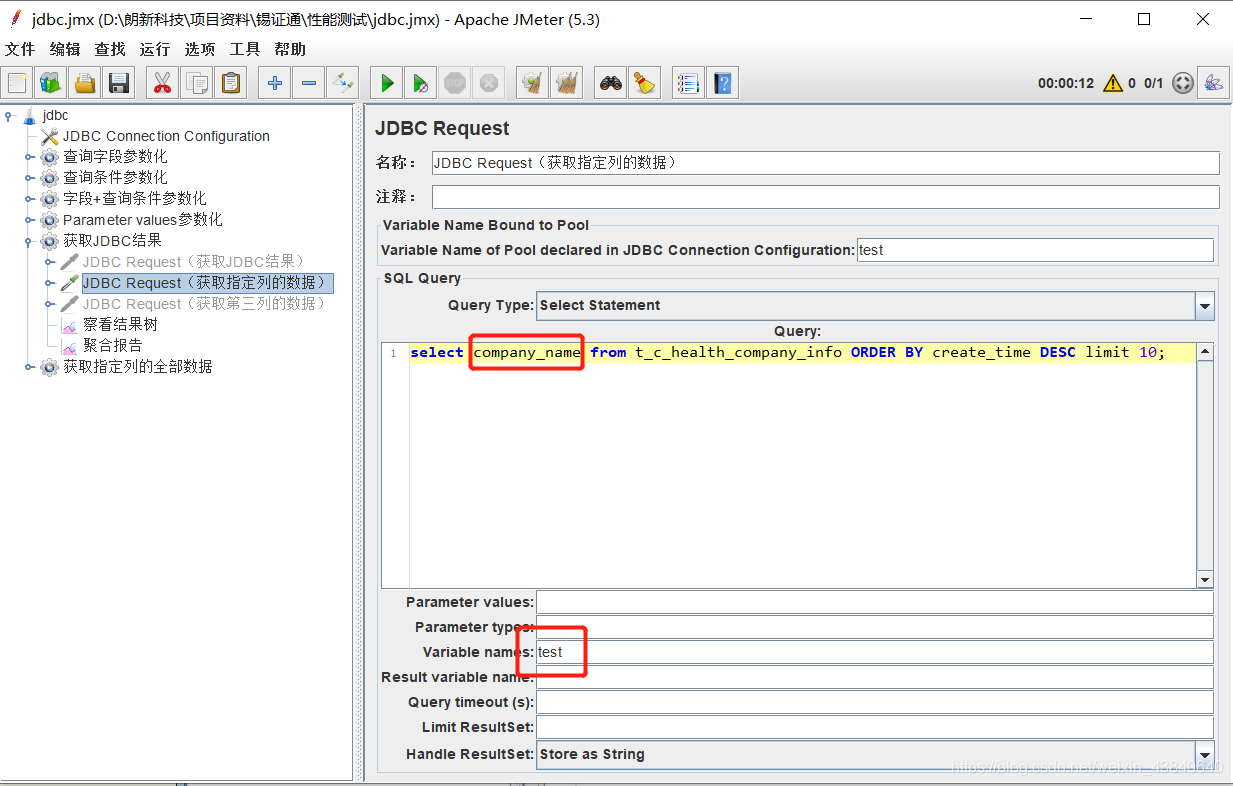Select JDBC Request（获取JDBC结果） tree item
This screenshot has width=1233, height=786.
(x=193, y=262)
